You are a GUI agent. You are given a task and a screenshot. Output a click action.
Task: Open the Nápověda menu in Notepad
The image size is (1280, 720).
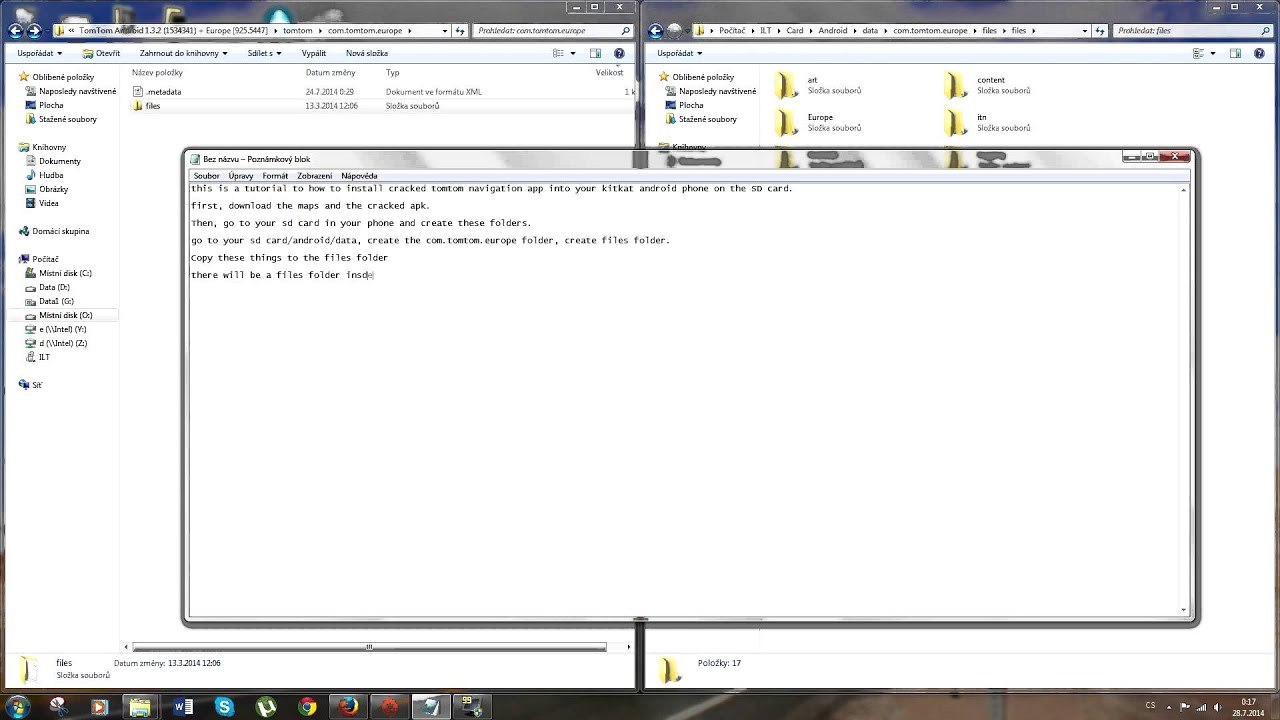pos(359,176)
